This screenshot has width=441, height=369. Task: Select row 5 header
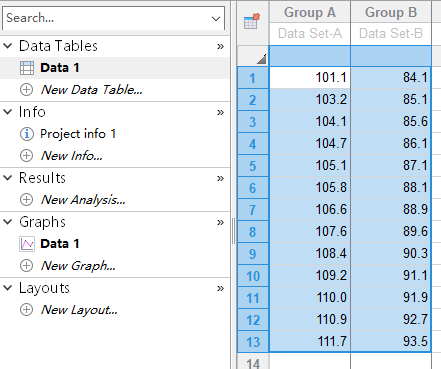coord(253,166)
